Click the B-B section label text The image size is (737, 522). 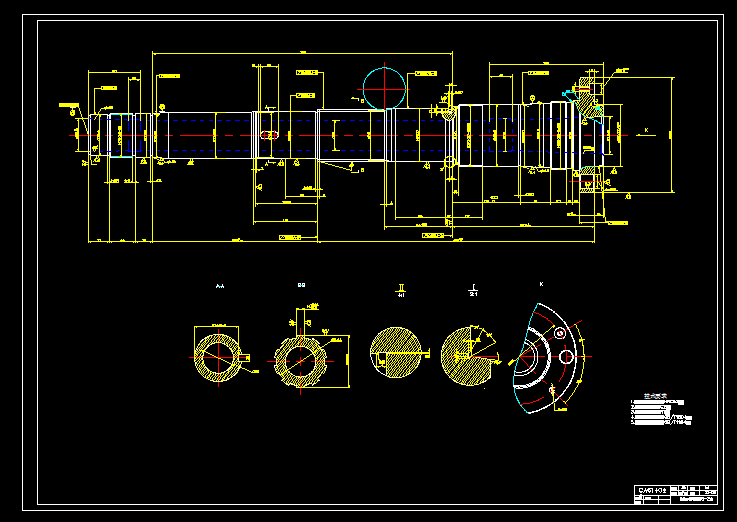point(301,285)
